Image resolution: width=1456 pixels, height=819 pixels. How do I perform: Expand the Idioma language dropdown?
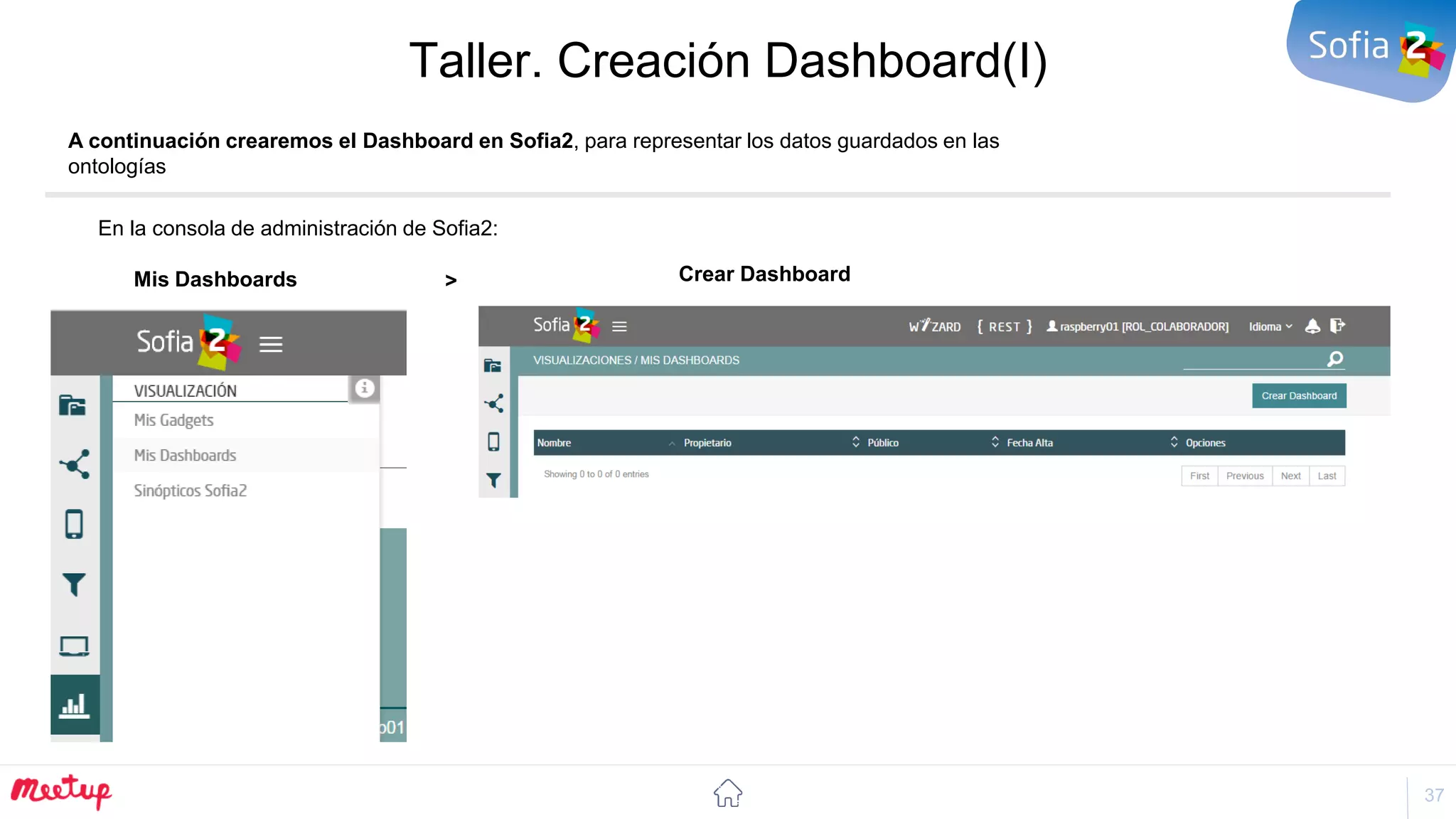1270,326
